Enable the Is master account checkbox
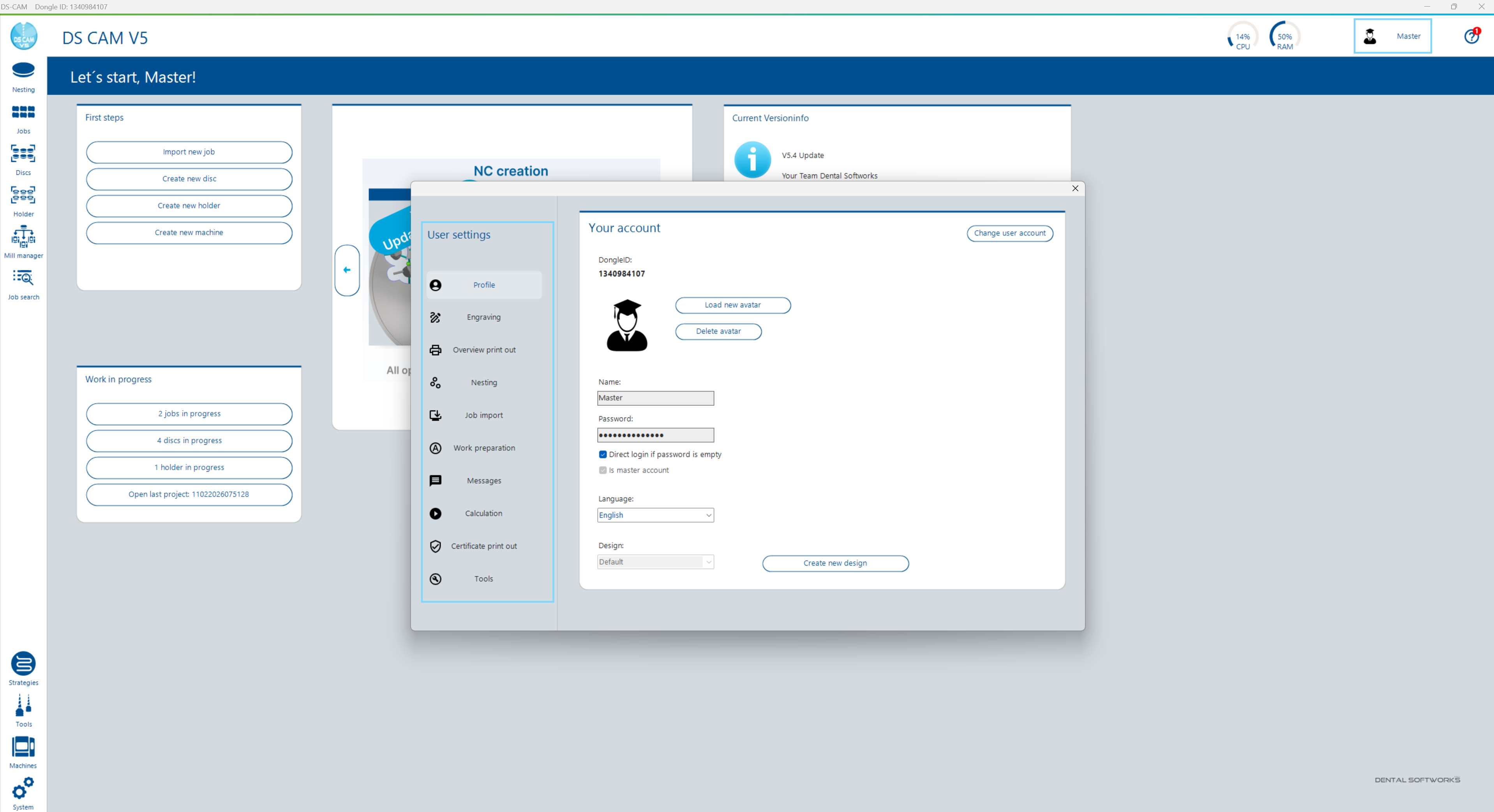This screenshot has height=812, width=1494. point(603,470)
